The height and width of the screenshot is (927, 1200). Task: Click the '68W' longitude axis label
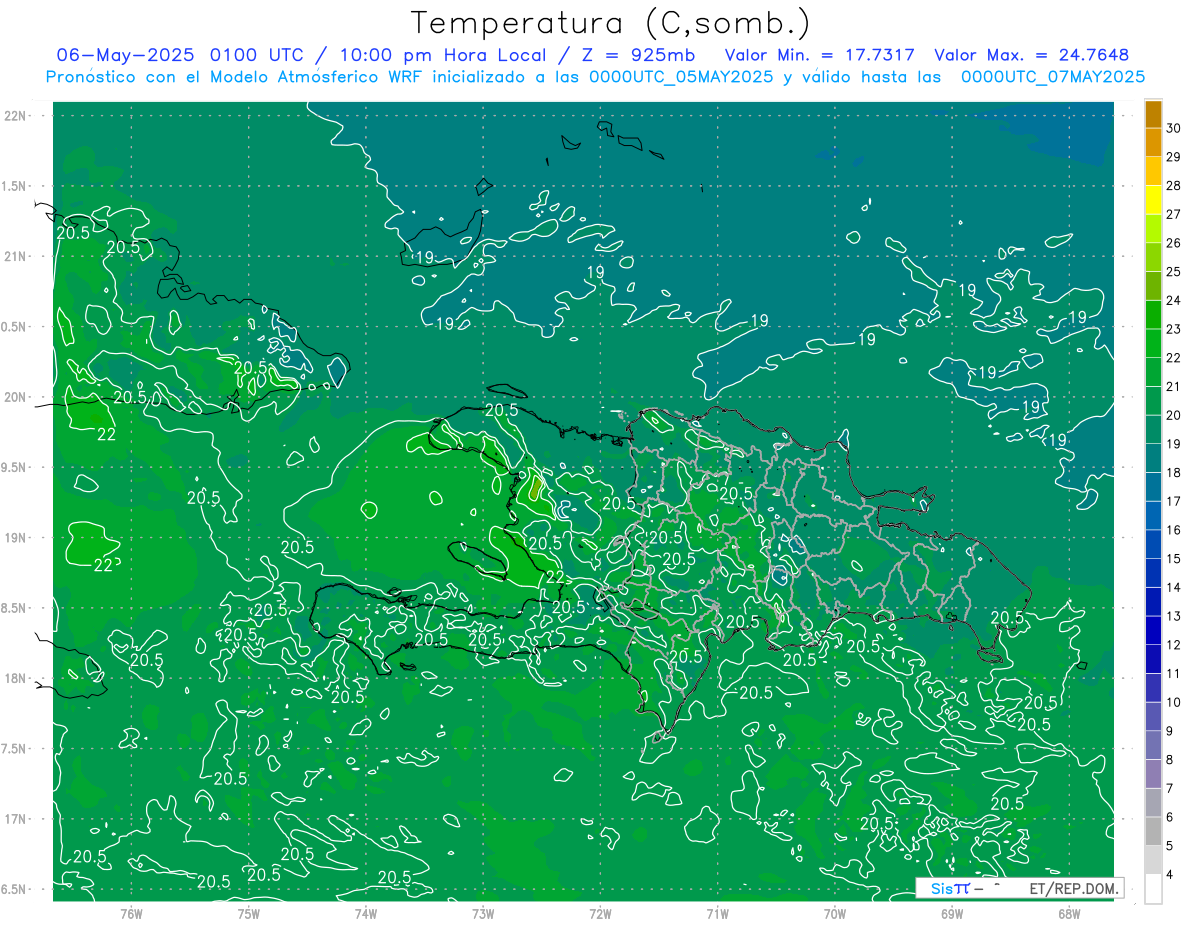coord(1068,913)
